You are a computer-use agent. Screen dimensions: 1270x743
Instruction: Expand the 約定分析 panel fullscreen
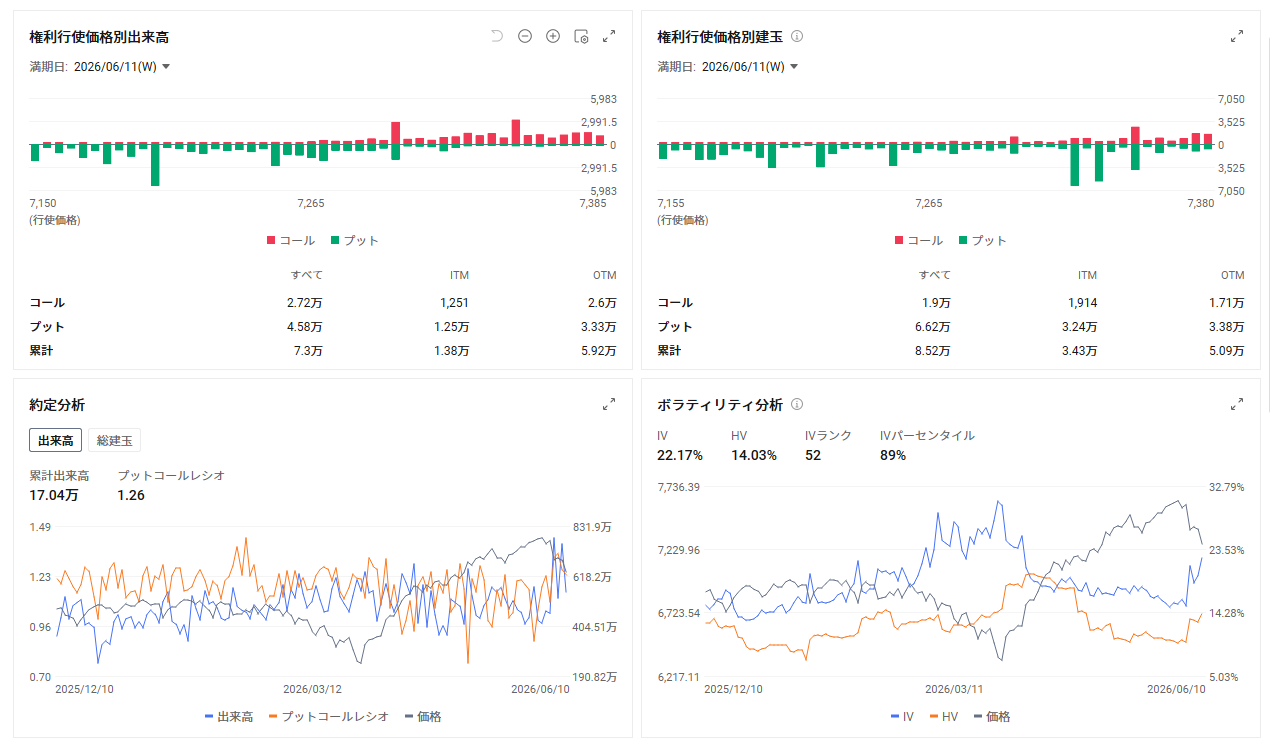pyautogui.click(x=609, y=404)
